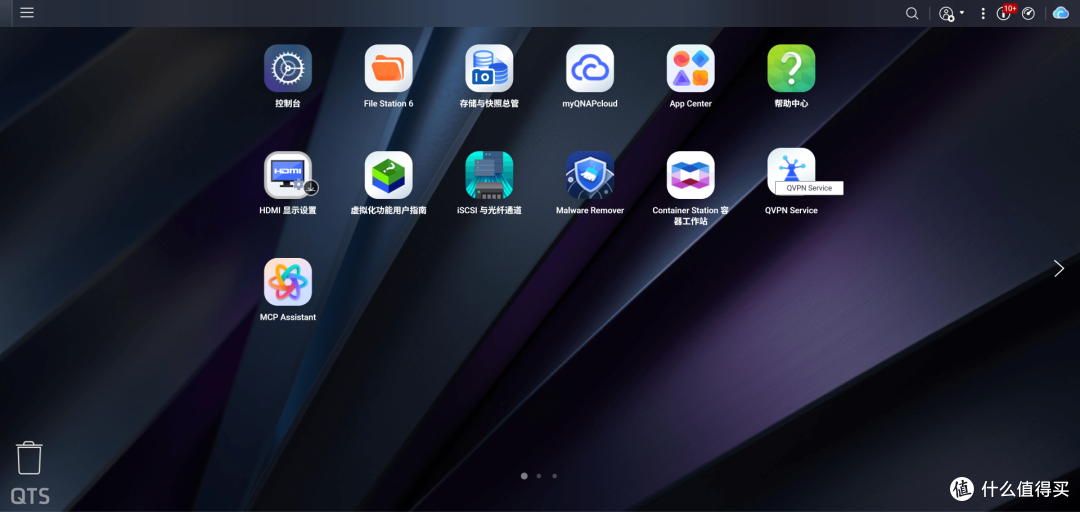Launch File Station 6
Screen dimensions: 1080x512
click(x=388, y=68)
